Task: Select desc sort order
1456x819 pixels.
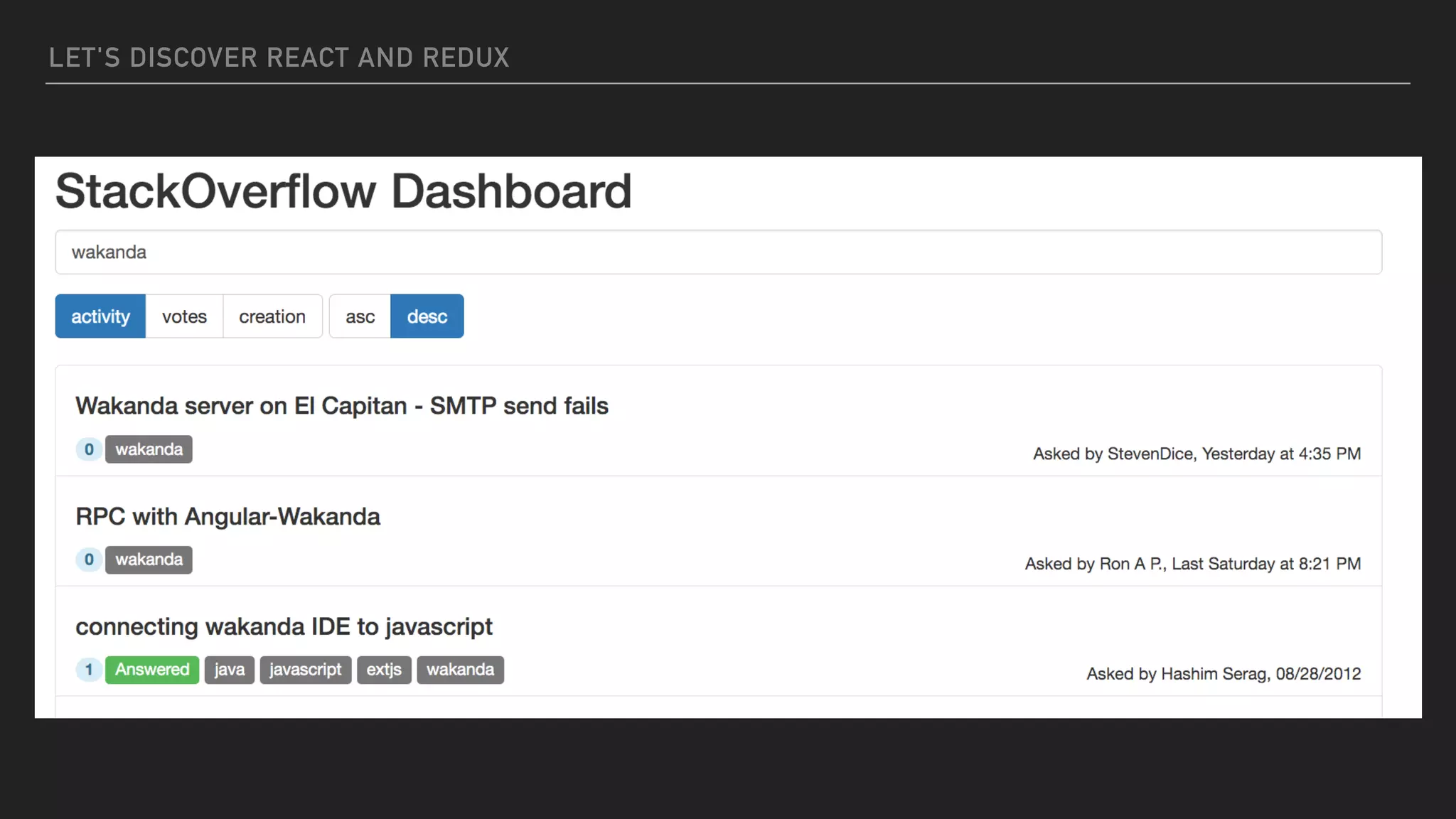Action: point(427,316)
